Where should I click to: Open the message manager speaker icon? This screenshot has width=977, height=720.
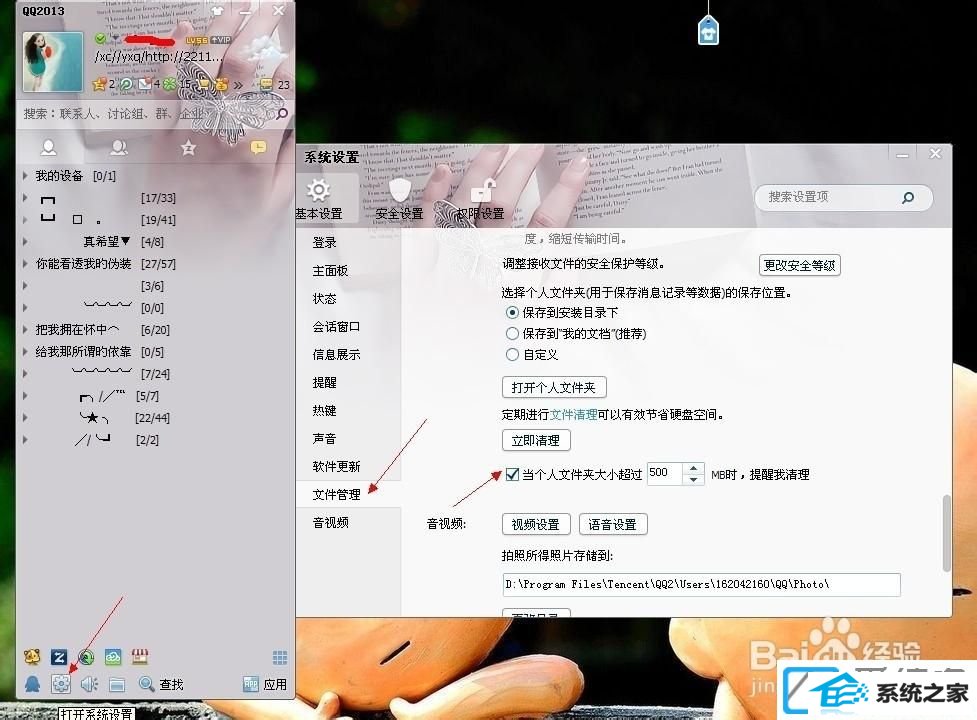[89, 684]
